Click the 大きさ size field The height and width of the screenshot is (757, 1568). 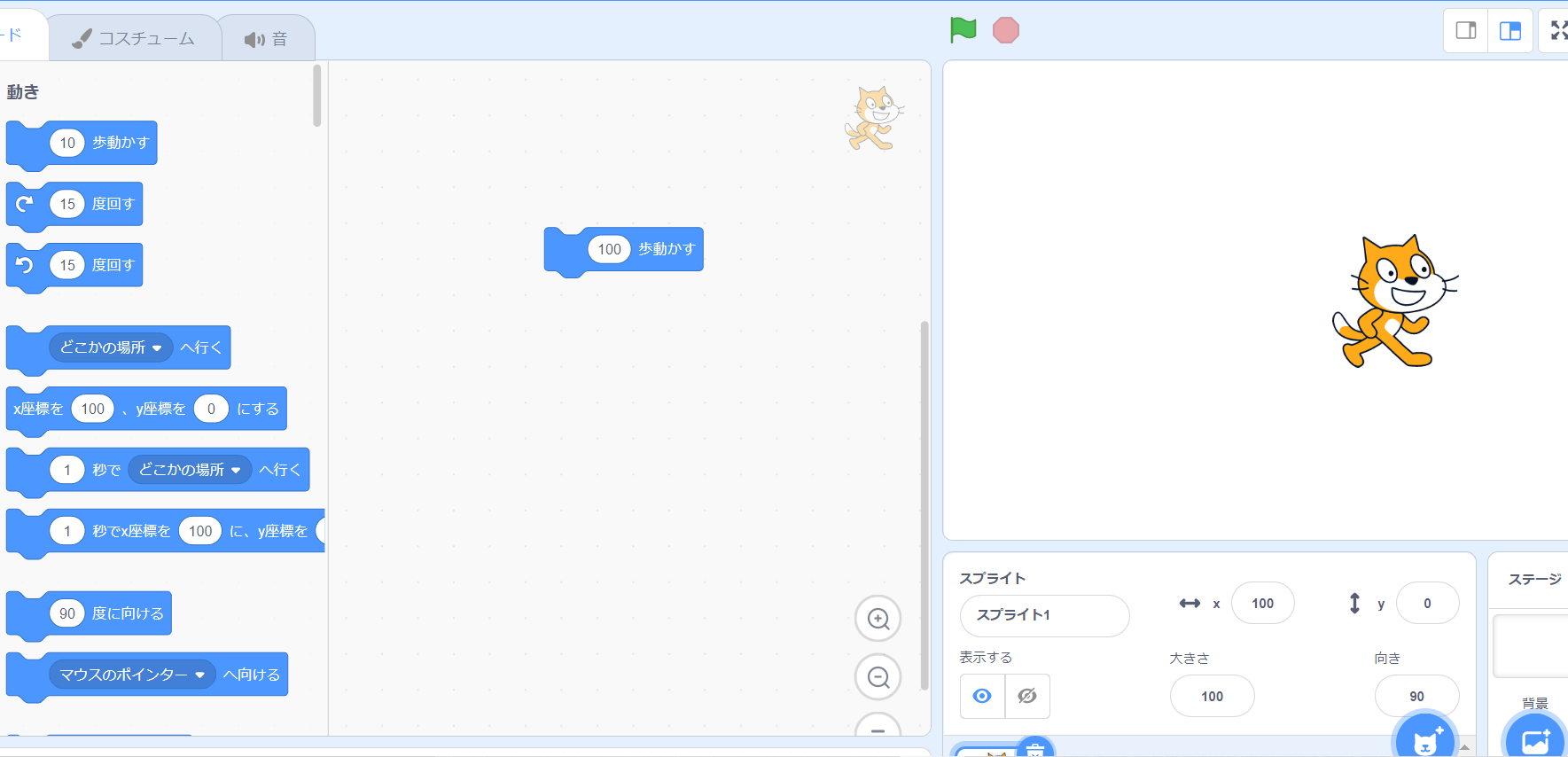(x=1212, y=697)
